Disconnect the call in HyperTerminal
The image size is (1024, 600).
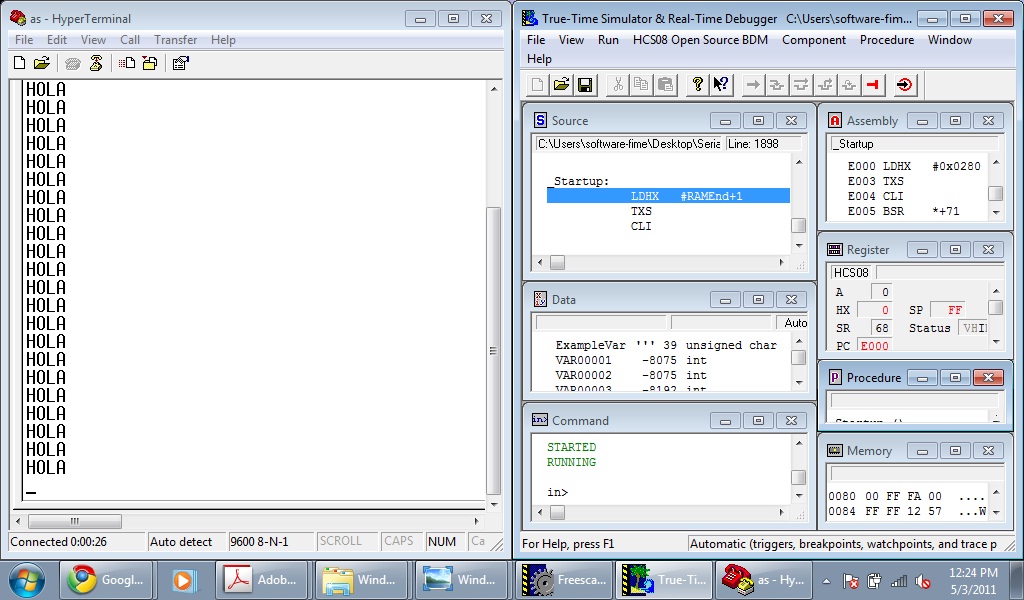coord(96,62)
